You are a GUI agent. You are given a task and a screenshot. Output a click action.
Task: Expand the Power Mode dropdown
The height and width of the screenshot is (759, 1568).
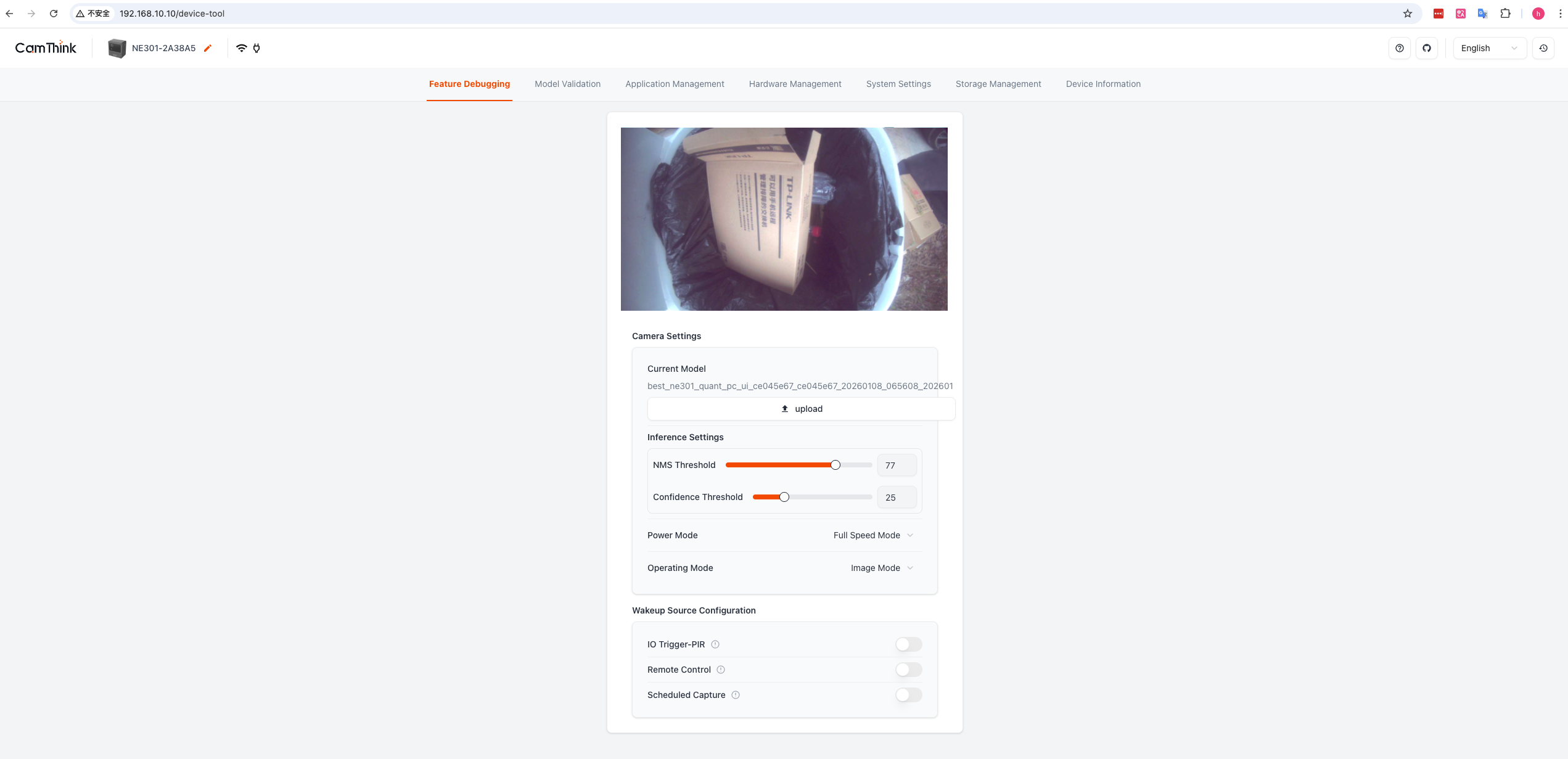872,535
